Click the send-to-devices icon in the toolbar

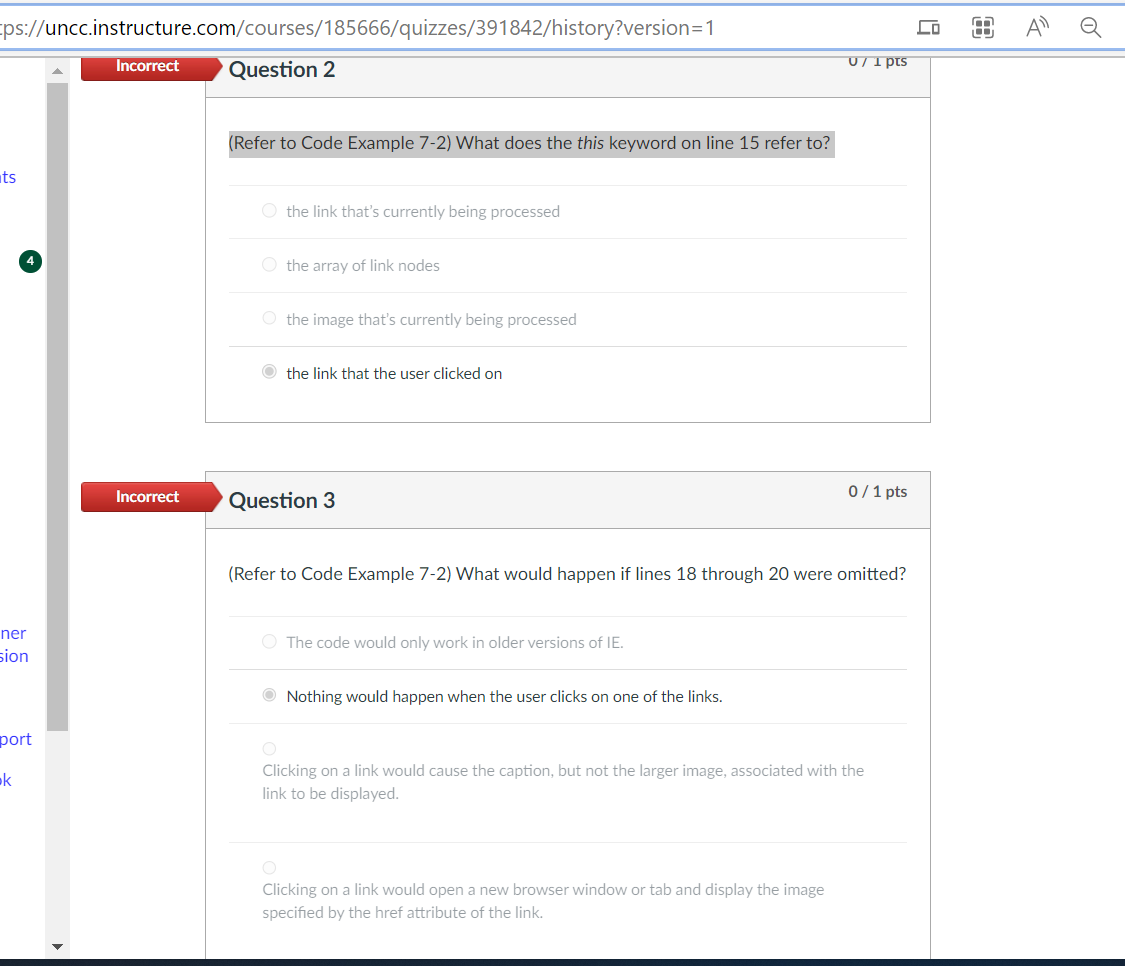click(x=928, y=28)
